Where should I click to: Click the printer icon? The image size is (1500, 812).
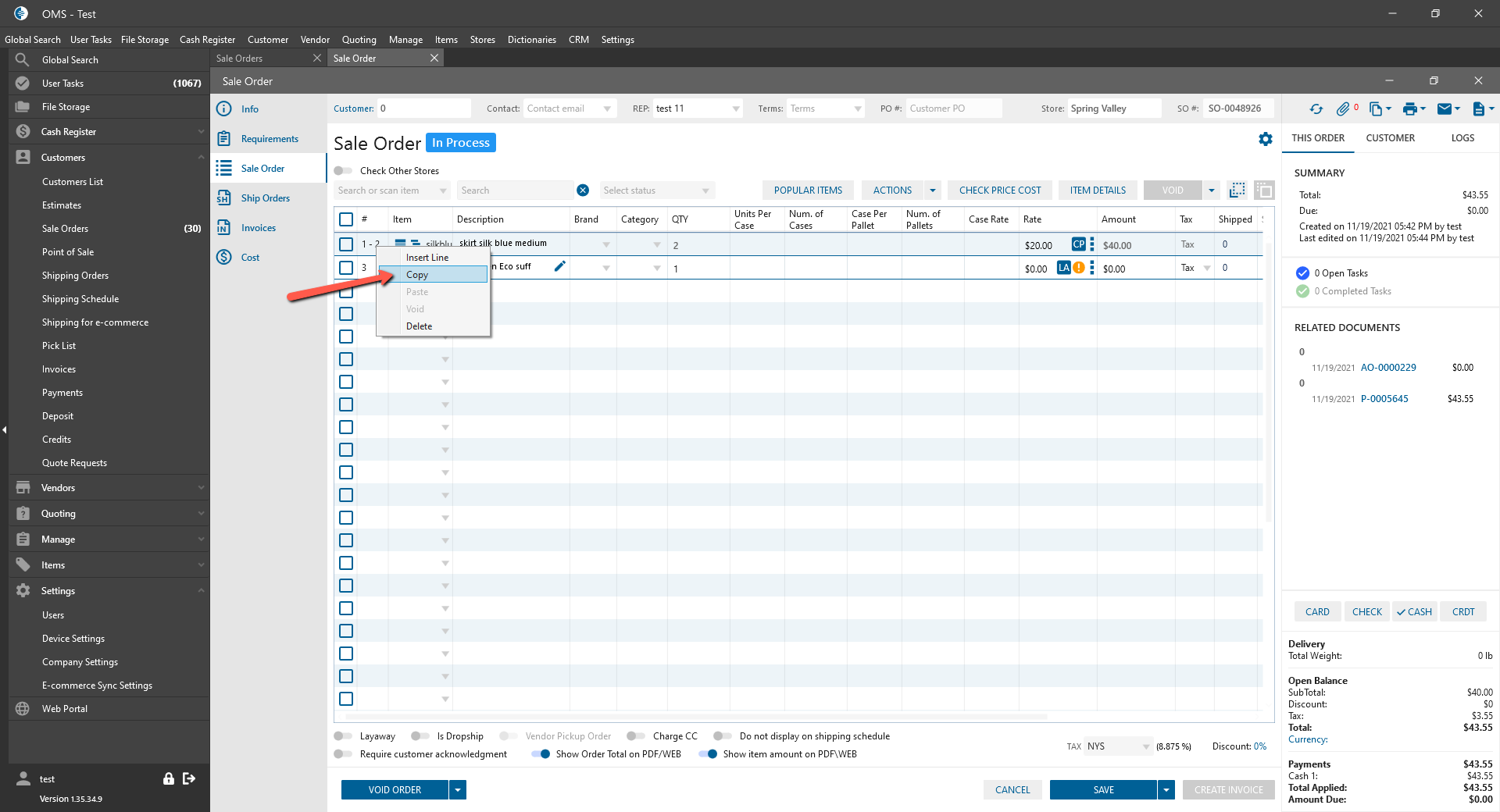pos(1409,109)
